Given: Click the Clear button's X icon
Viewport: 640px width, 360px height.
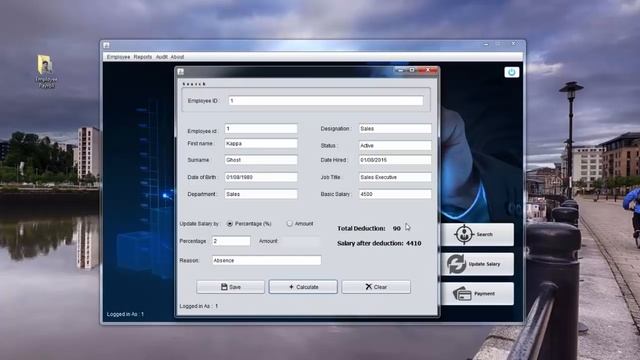Looking at the screenshot, I should (369, 287).
